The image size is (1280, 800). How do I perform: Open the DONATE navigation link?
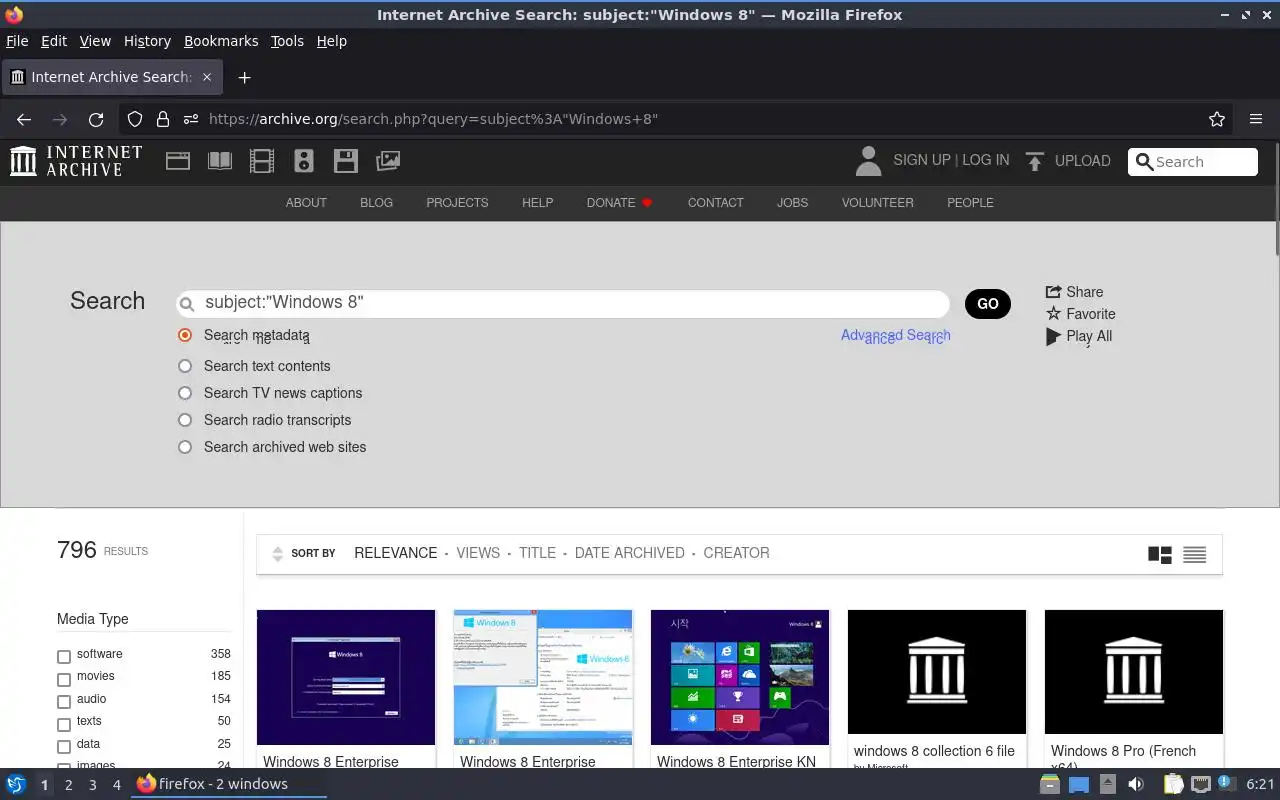(x=611, y=202)
